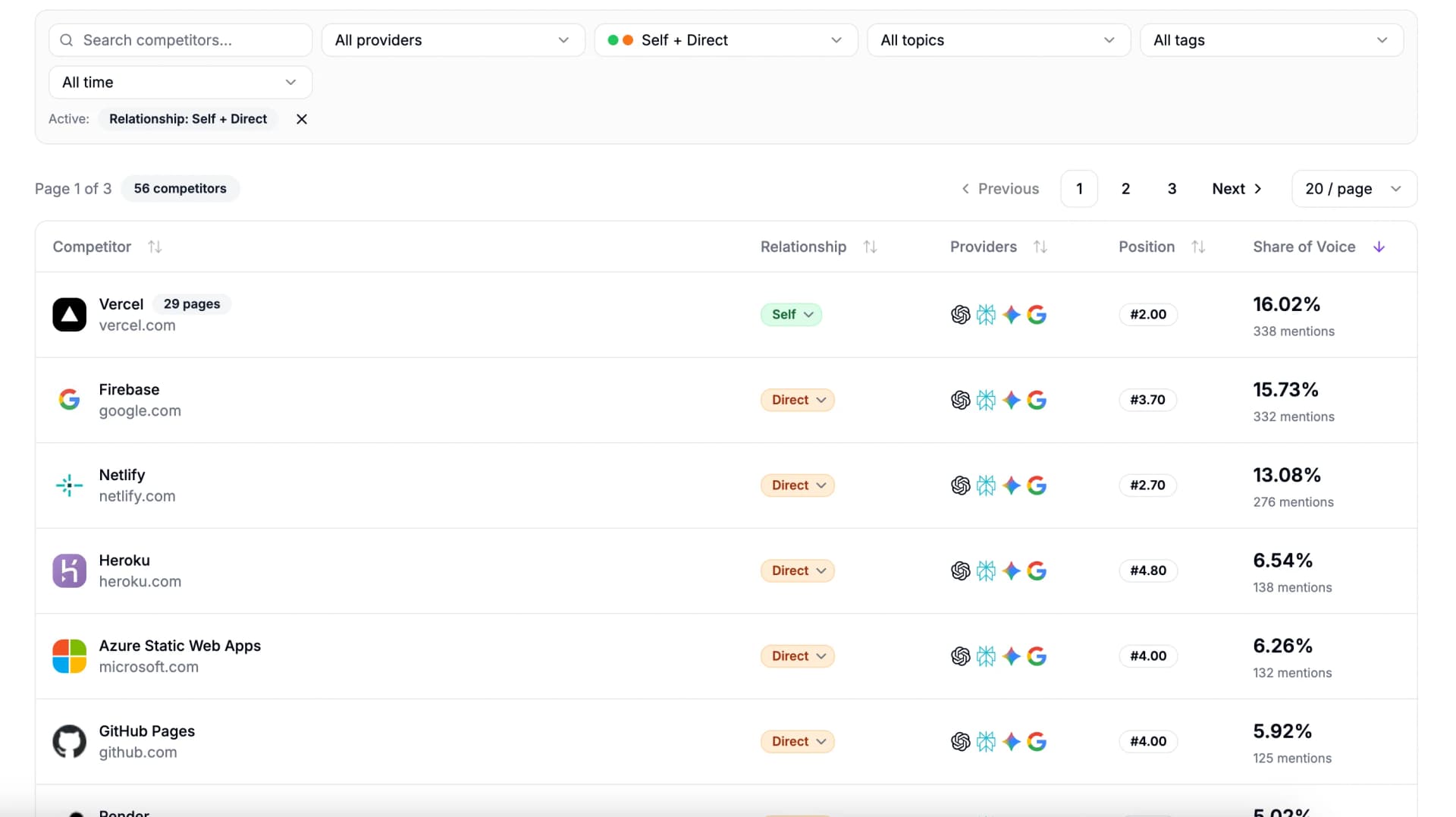
Task: Remove the Relationship: Self + Direct active filter
Action: coord(301,119)
